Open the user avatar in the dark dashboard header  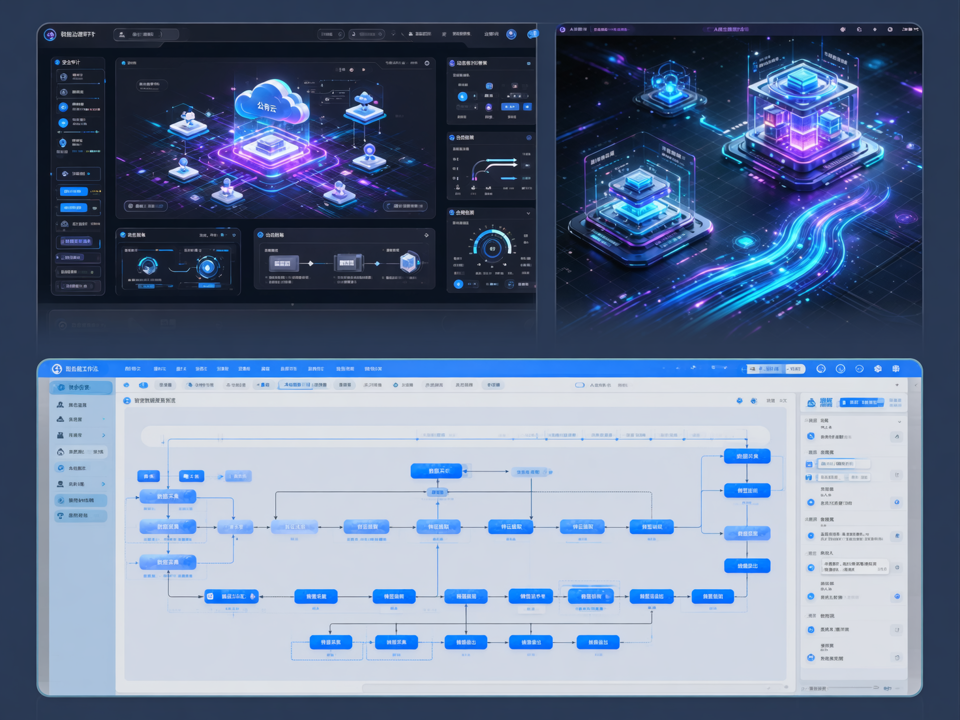[511, 34]
